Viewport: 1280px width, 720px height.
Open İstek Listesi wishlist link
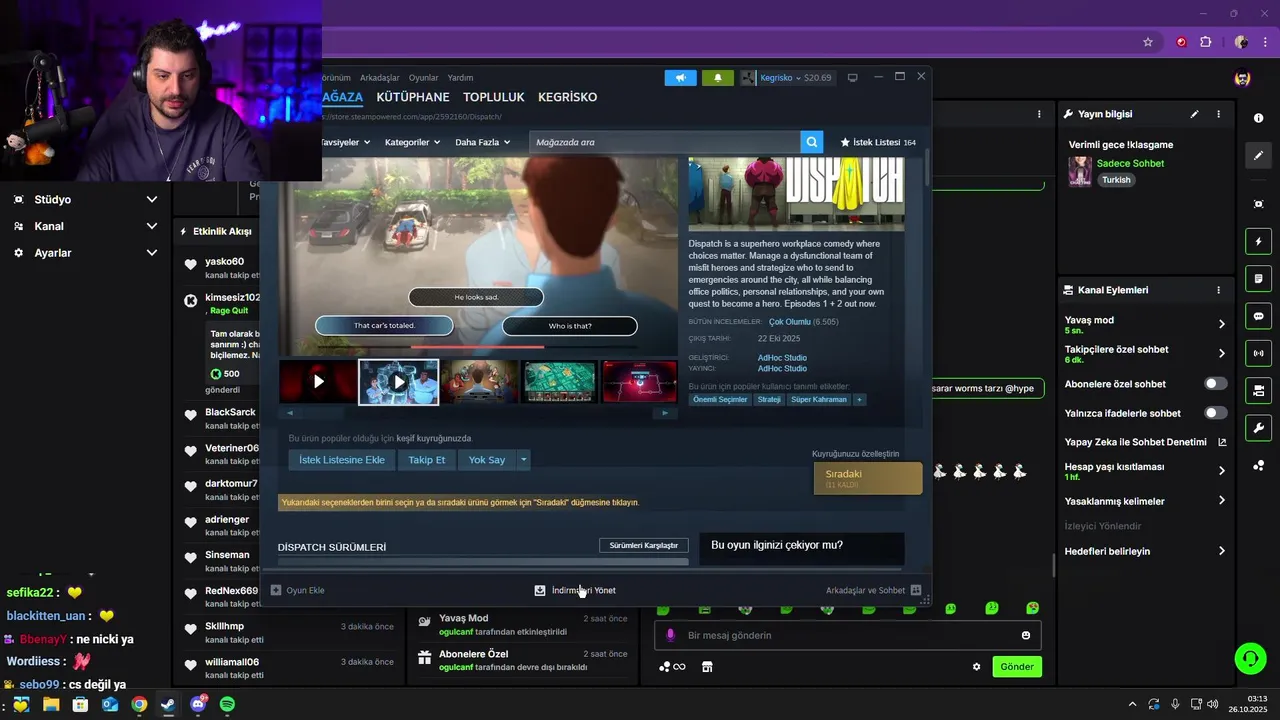click(878, 142)
